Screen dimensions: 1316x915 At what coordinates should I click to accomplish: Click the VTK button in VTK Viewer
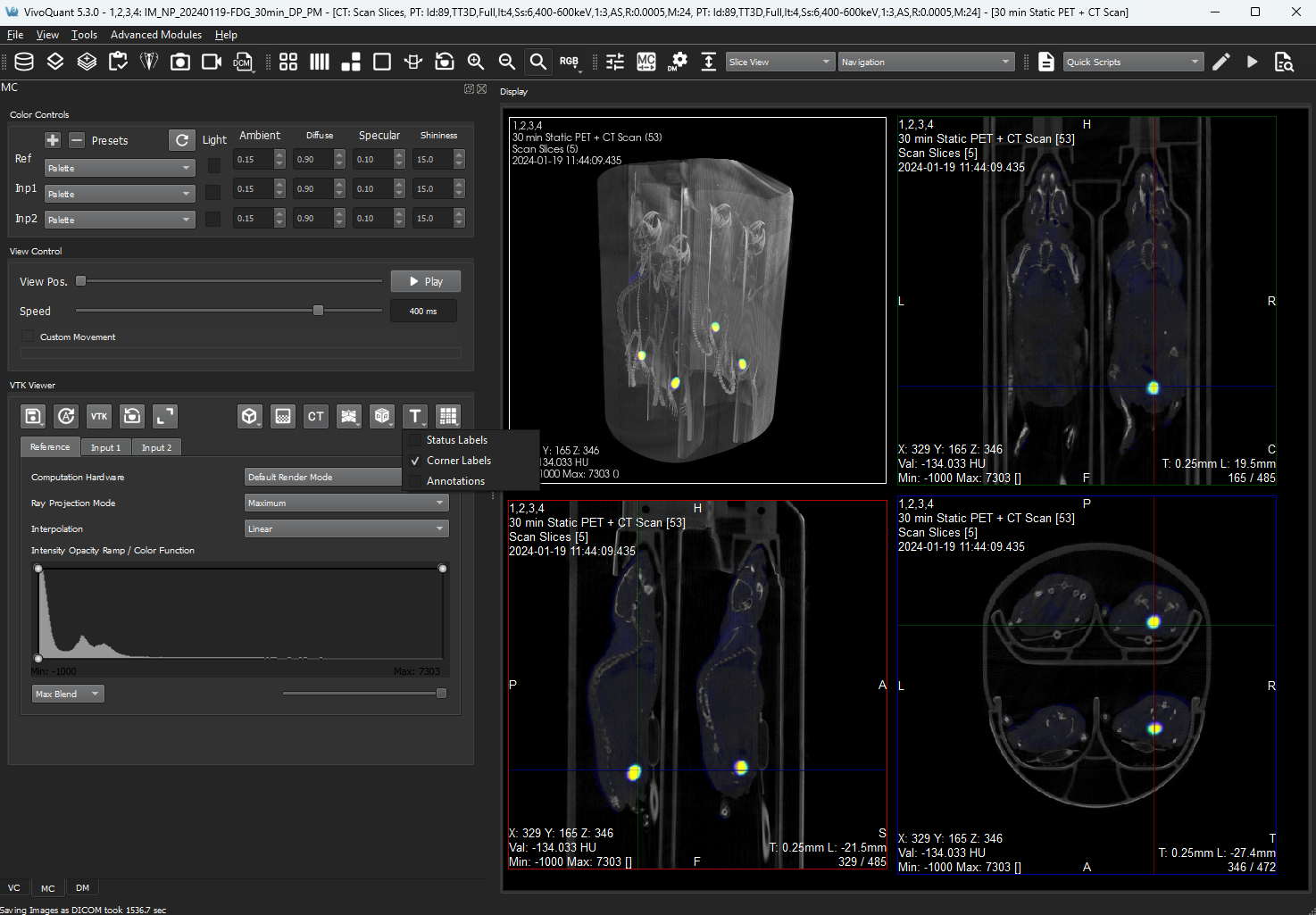[99, 416]
